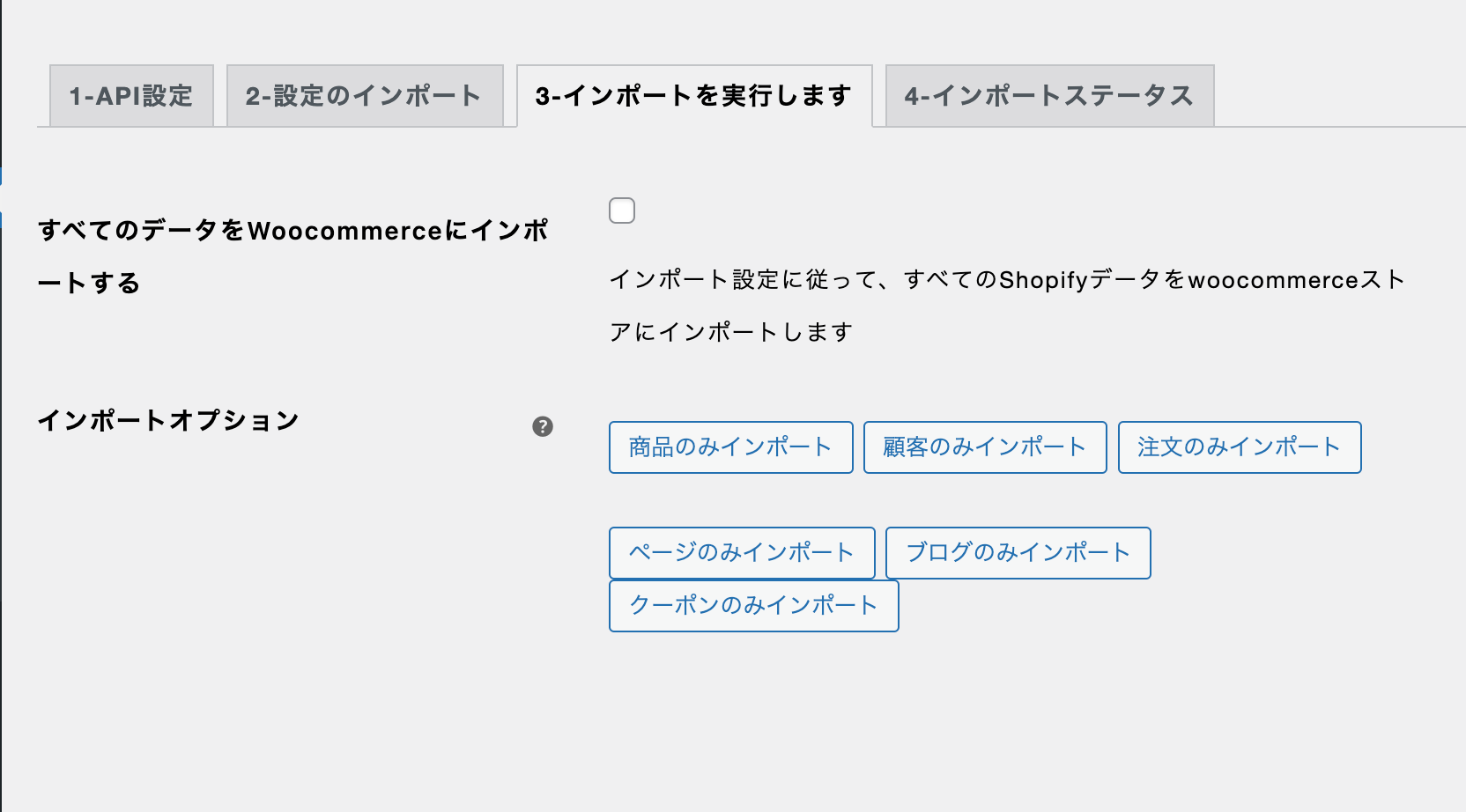Go to the 4-インポートステータス tab
Image resolution: width=1466 pixels, height=812 pixels.
1049,95
